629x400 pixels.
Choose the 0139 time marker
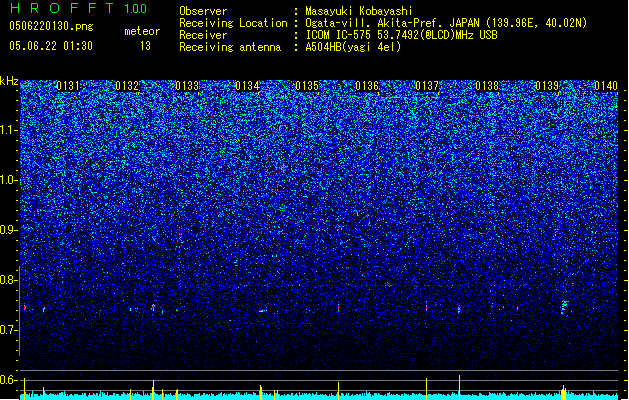[x=547, y=86]
